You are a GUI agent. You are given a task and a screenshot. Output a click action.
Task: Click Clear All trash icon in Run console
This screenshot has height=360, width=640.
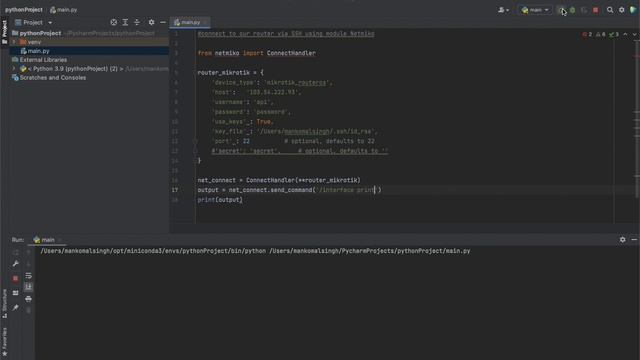[x=29, y=311]
